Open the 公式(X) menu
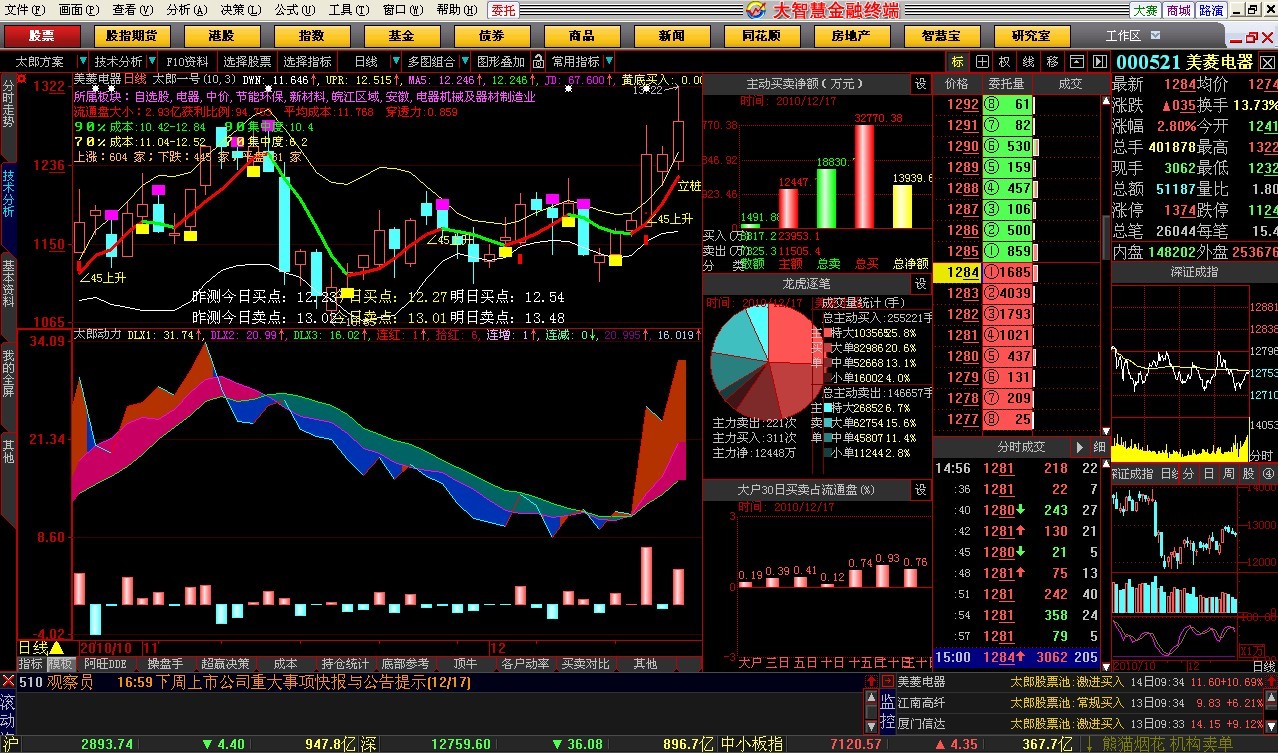 coord(294,10)
